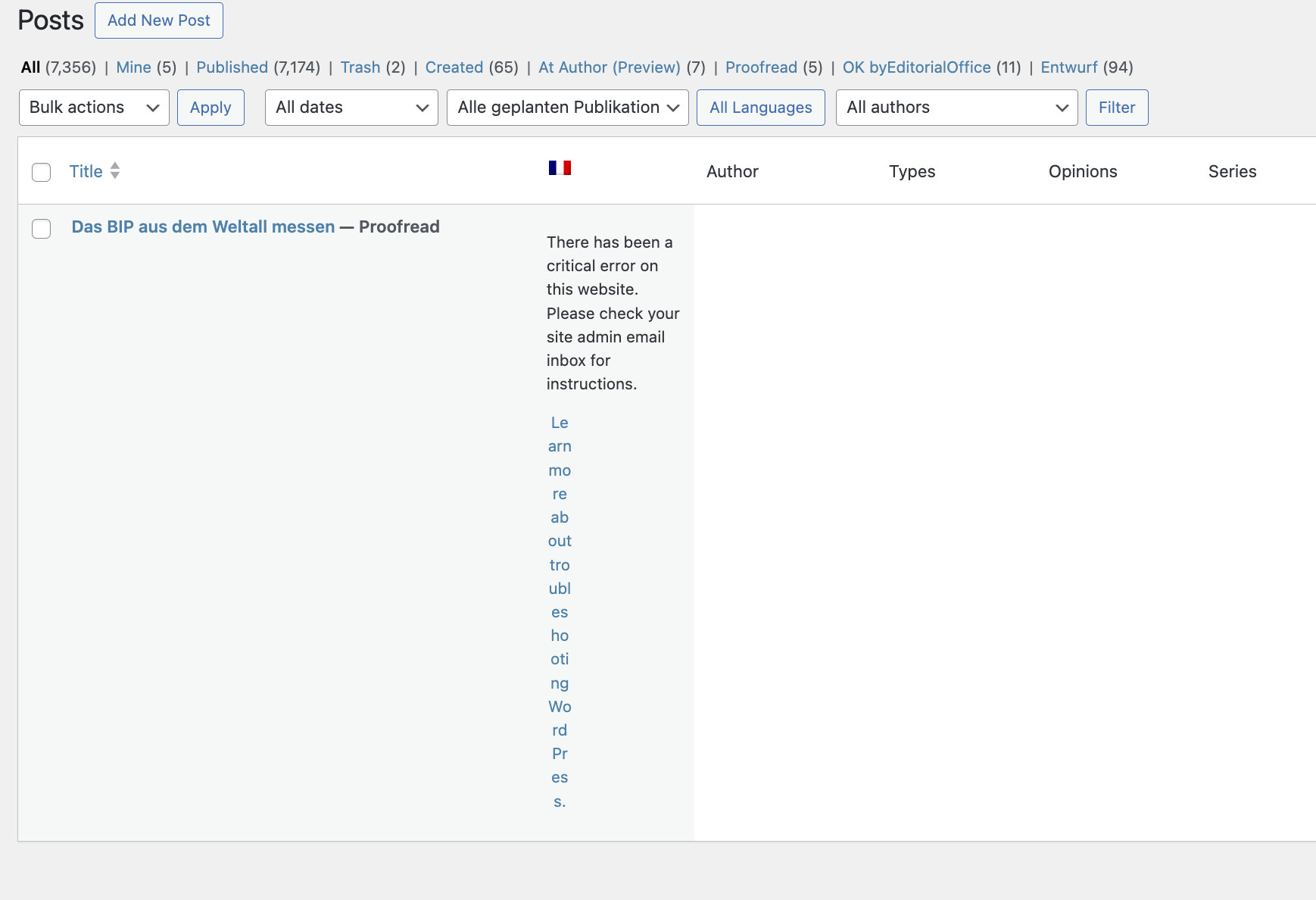1316x900 pixels.
Task: Open the OK byEditorialOffice view
Action: [916, 67]
